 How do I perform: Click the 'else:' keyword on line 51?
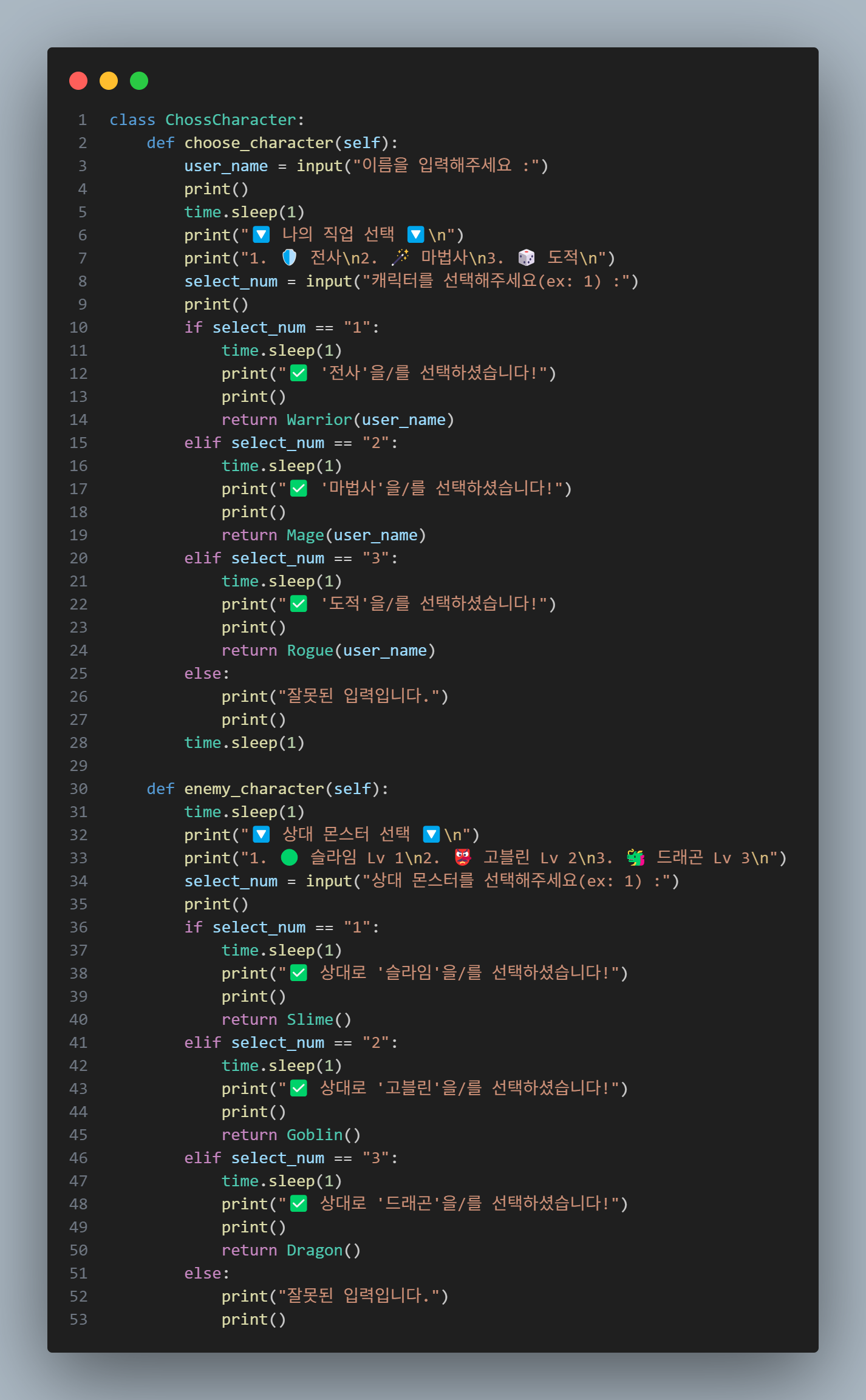(207, 1273)
